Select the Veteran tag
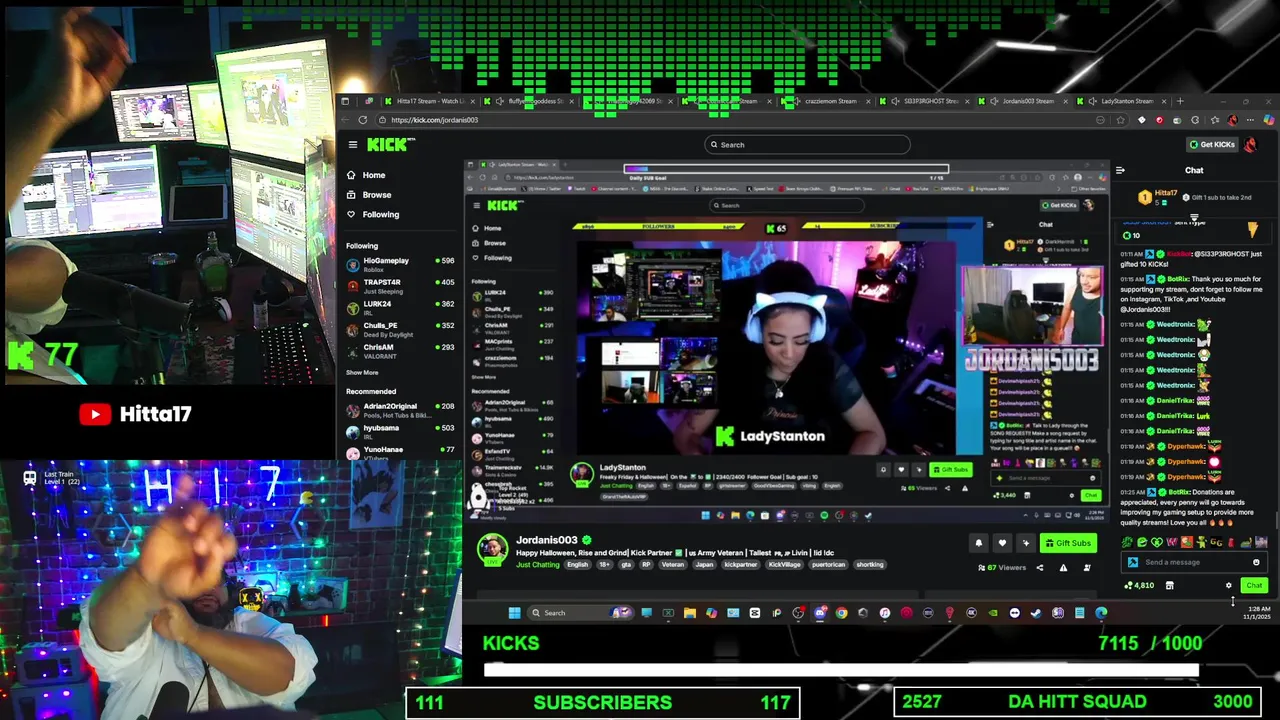Screen dimensions: 1280x720 (673, 565)
